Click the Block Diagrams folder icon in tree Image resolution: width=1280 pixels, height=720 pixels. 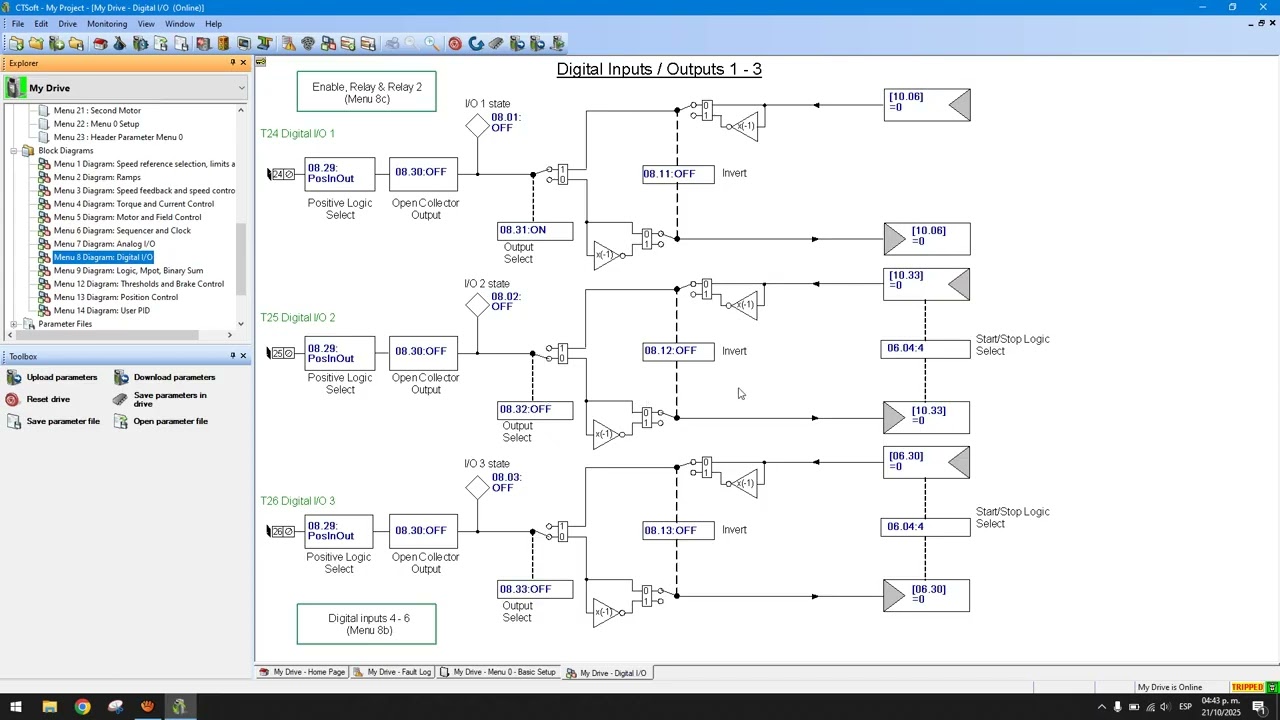(29, 151)
